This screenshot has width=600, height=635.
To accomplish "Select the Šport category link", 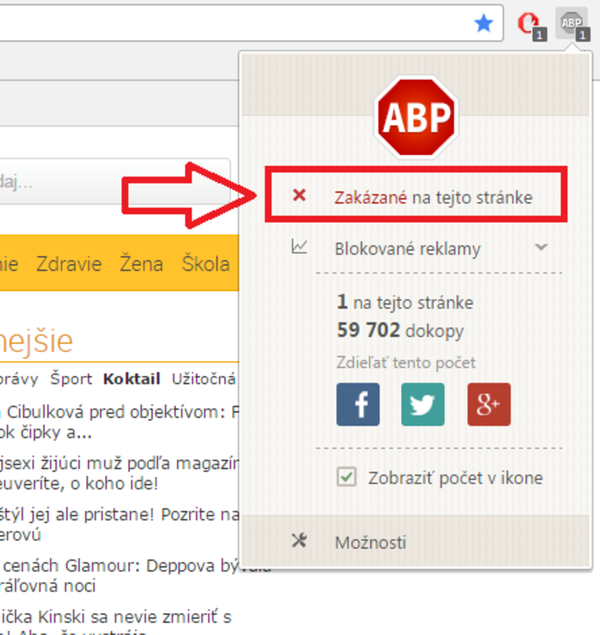I will coord(71,379).
